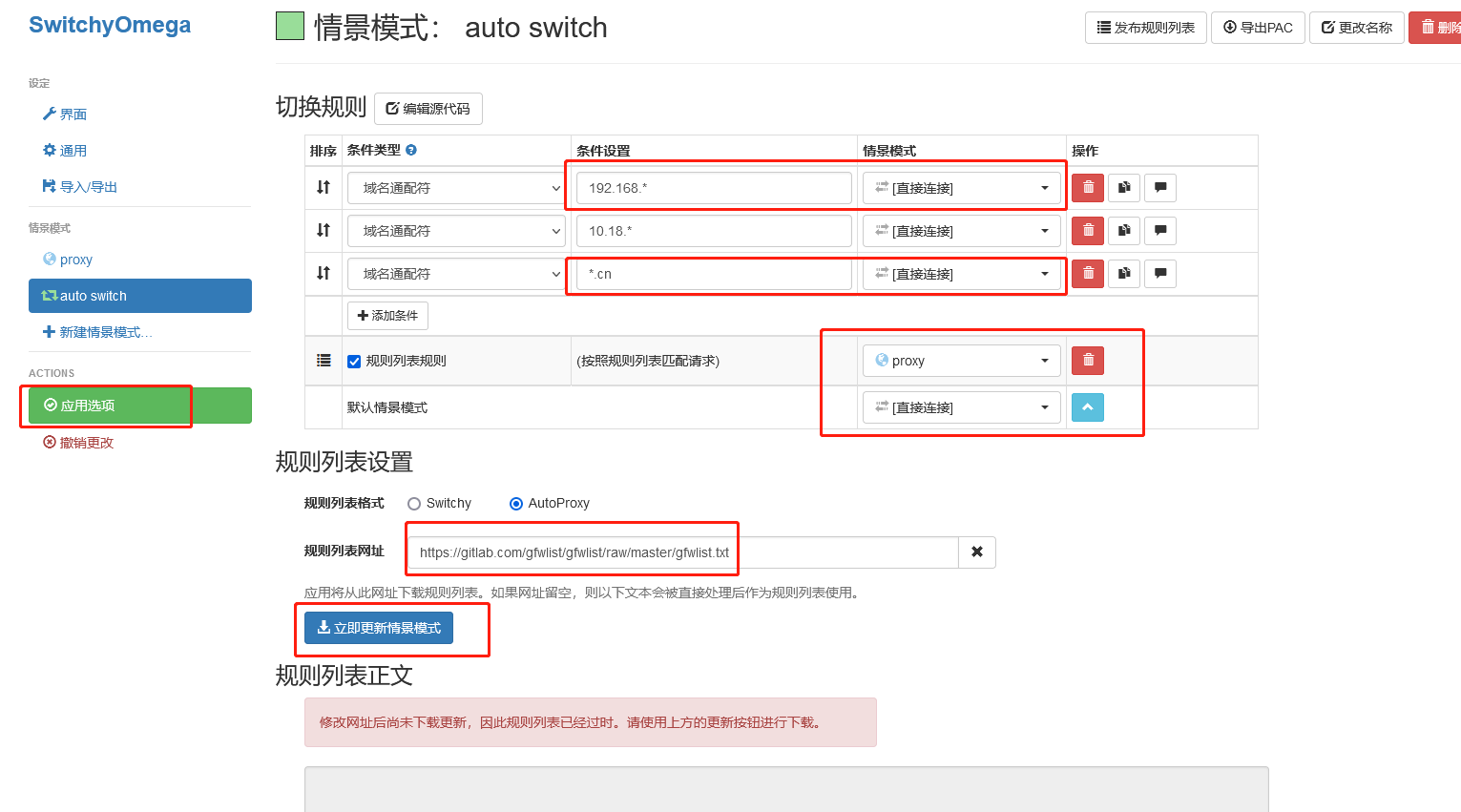Click the 10.18.* condition input
Image resolution: width=1461 pixels, height=812 pixels.
tap(714, 231)
